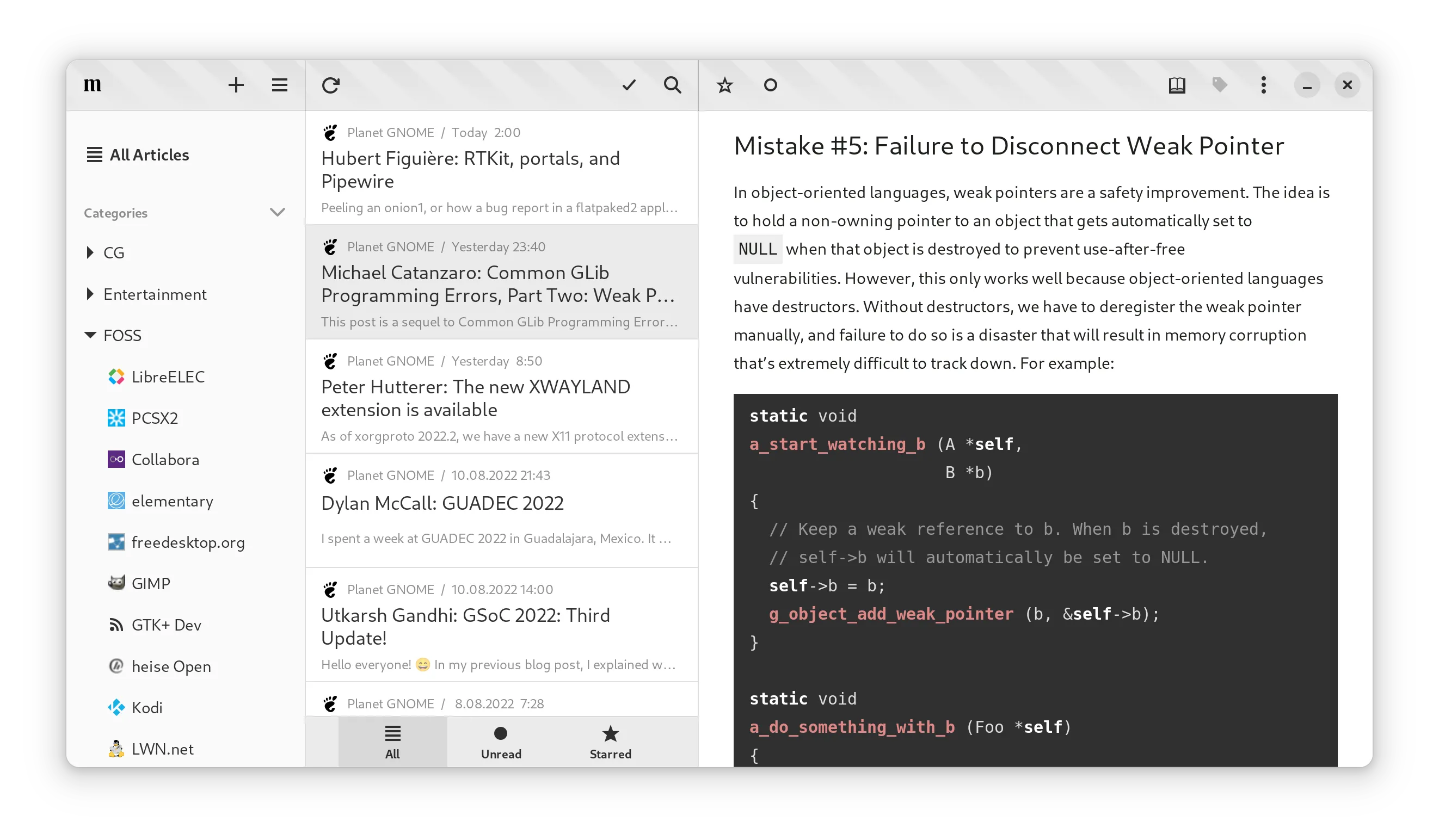
Task: Click the NewsFlash 'm' account icon
Action: (93, 85)
